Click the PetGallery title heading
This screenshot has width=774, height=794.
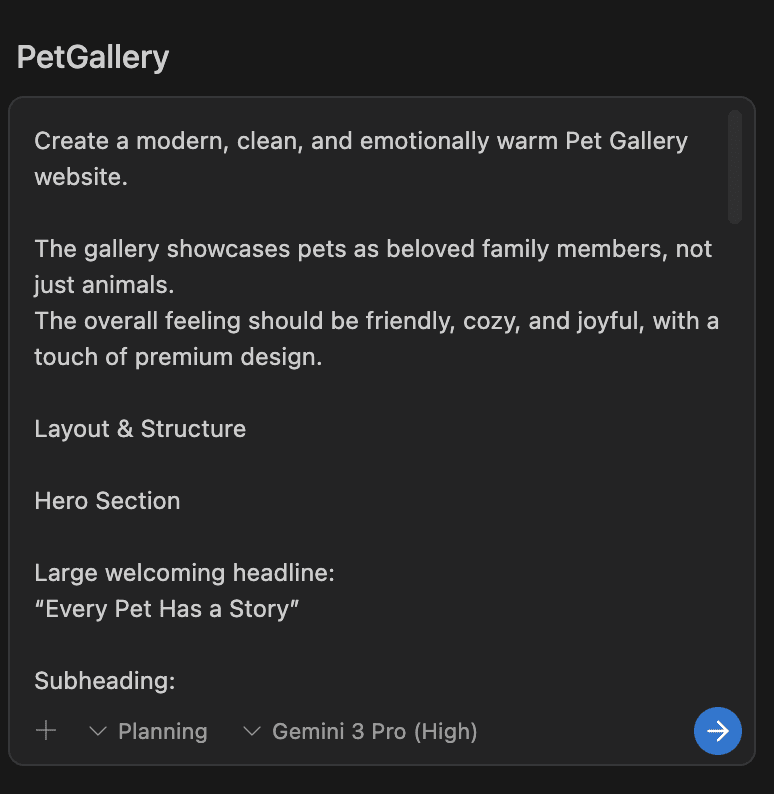click(x=93, y=57)
